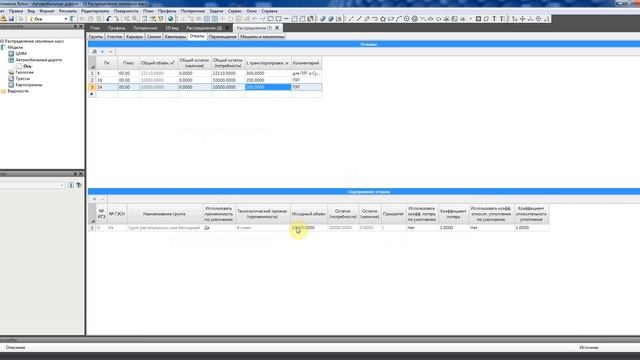The height and width of the screenshot is (360, 640).
Task: Click the 'Исходный объём' column header
Action: click(x=309, y=214)
